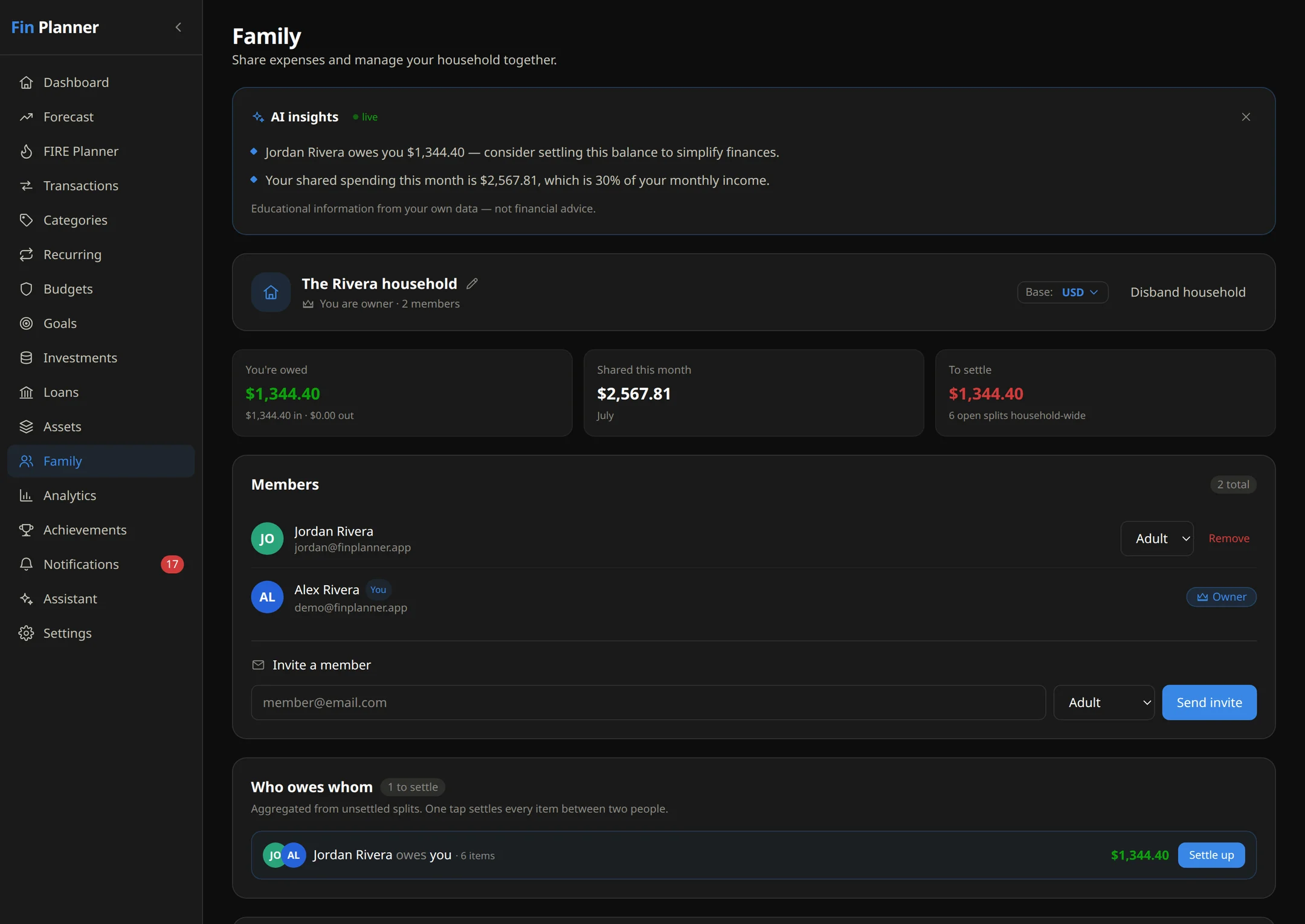Image resolution: width=1305 pixels, height=924 pixels.
Task: Click the Send invite button
Action: [x=1209, y=702]
